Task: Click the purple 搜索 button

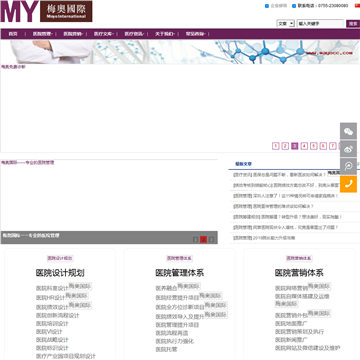Action: 353,24
